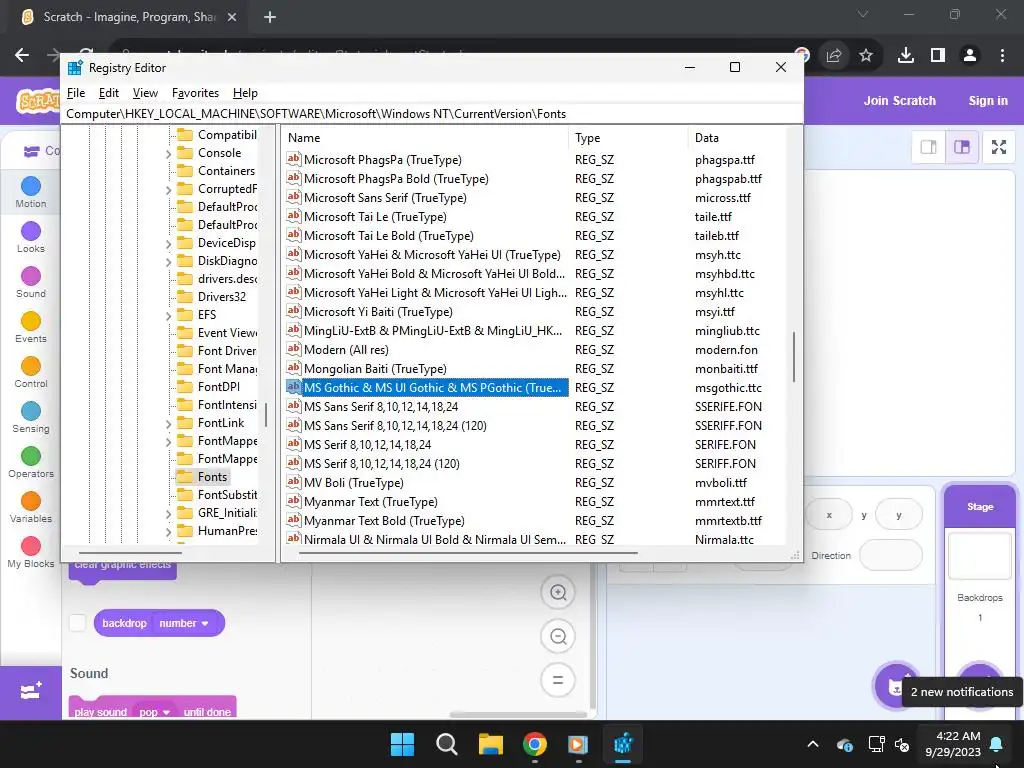
Task: Open the Favorites menu in Registry Editor
Action: pos(195,93)
